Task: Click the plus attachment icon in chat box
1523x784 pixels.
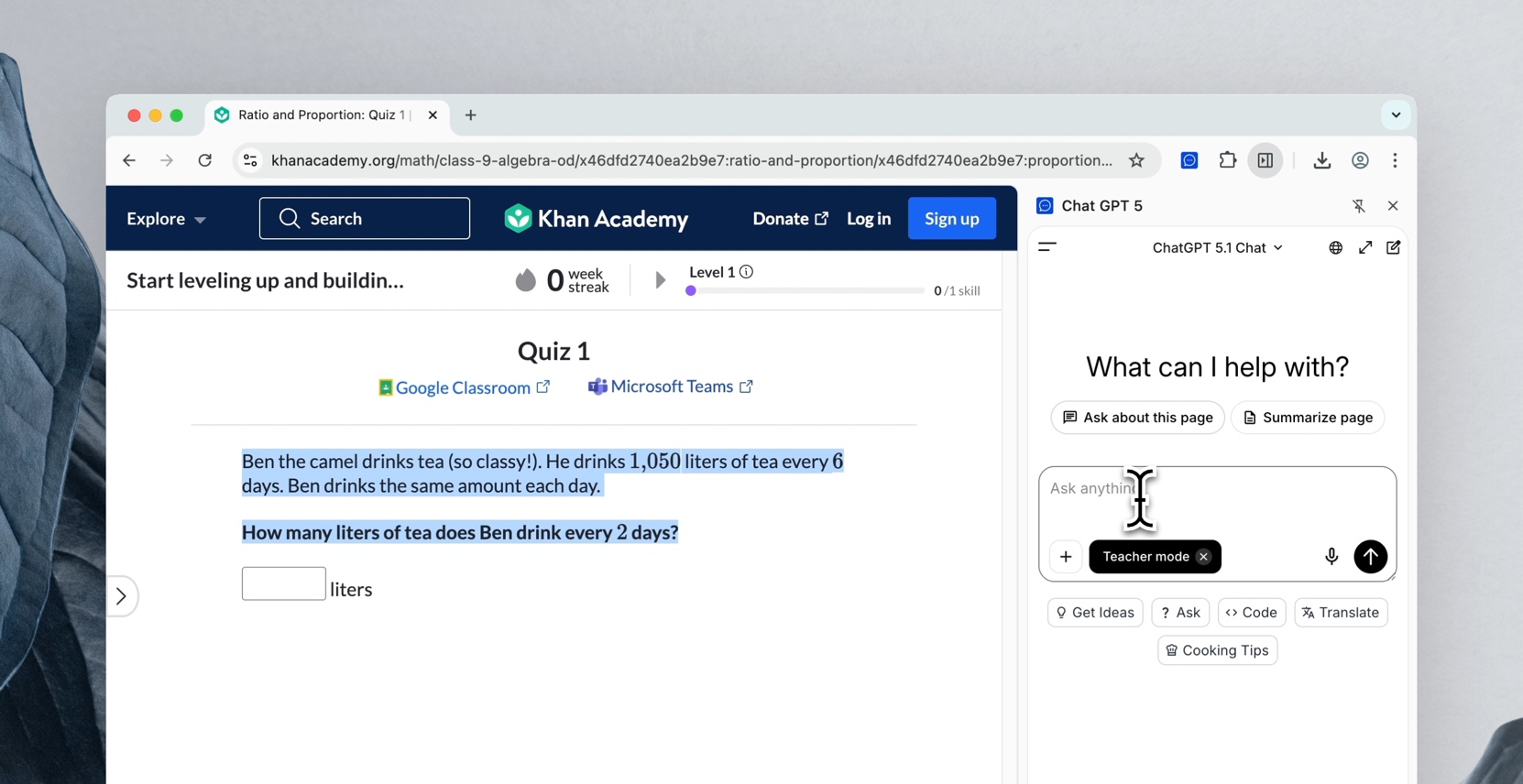Action: pyautogui.click(x=1066, y=557)
